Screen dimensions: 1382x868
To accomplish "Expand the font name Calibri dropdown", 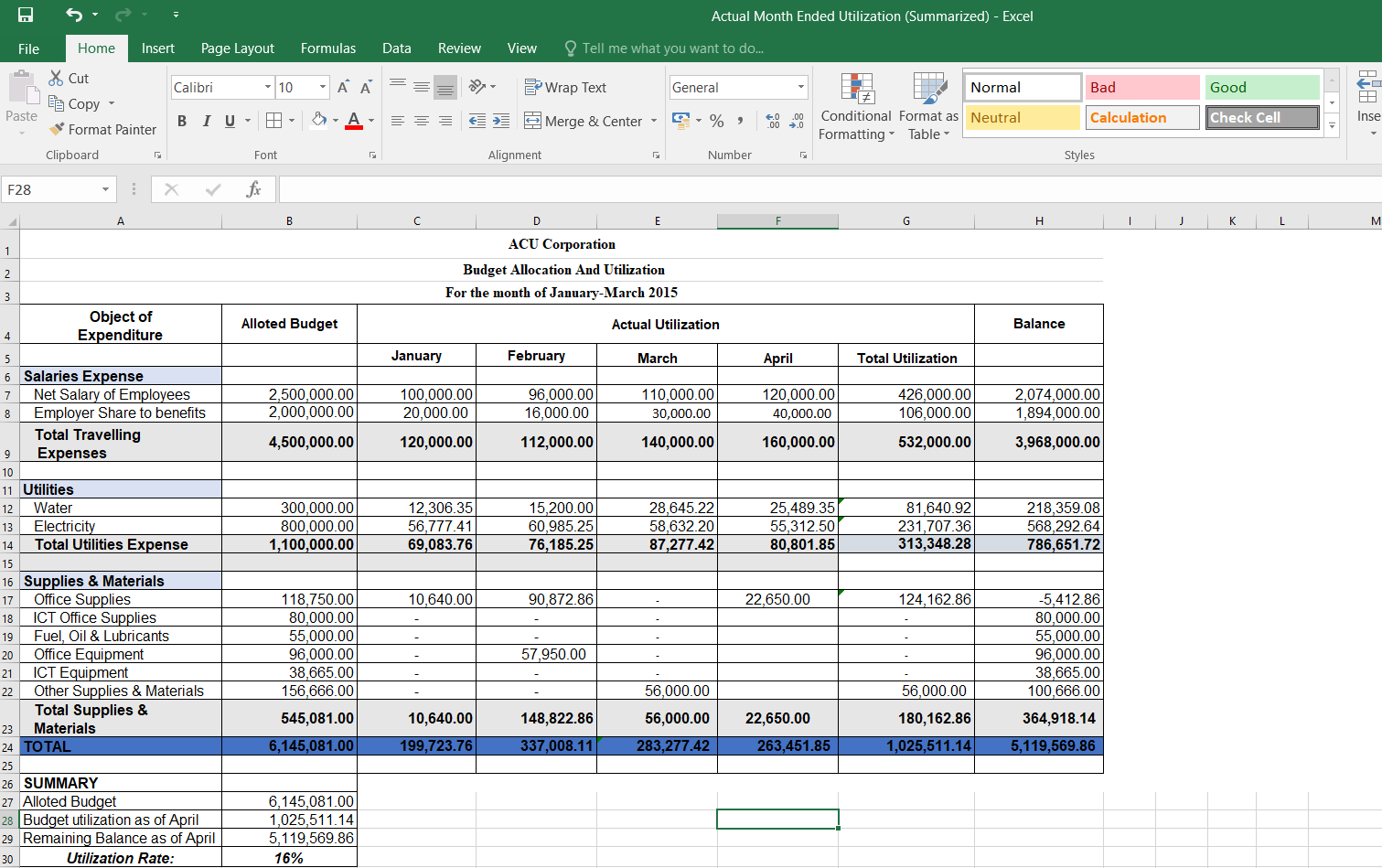I will tap(268, 88).
